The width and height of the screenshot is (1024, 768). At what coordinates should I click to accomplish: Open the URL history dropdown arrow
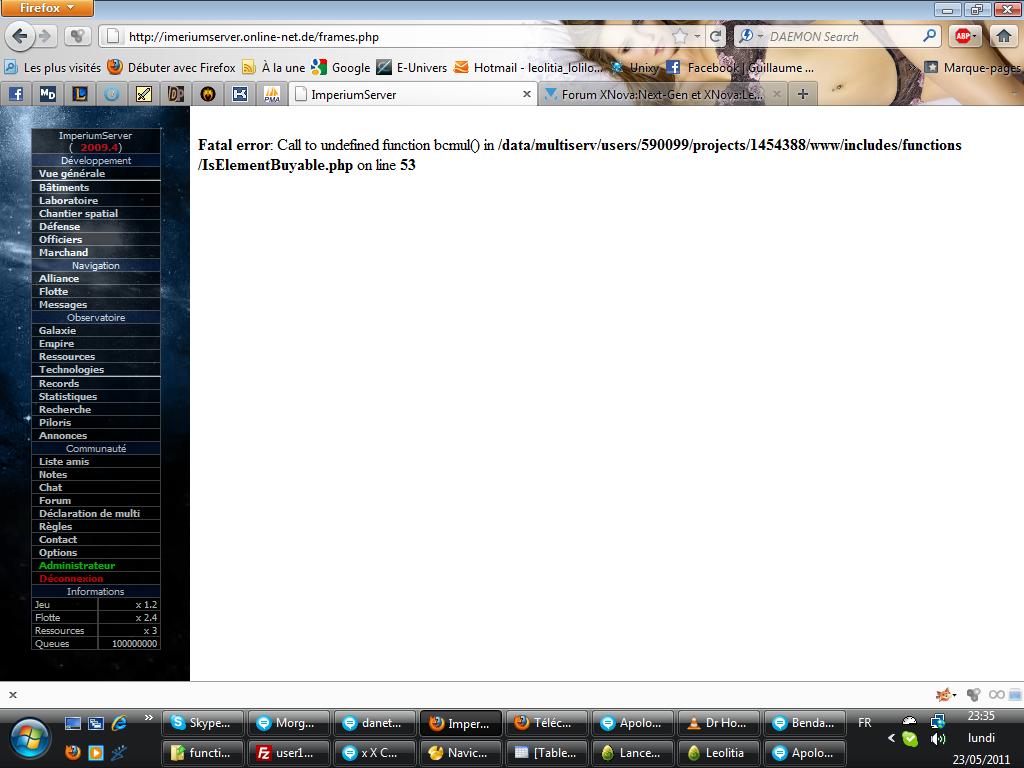[x=697, y=37]
